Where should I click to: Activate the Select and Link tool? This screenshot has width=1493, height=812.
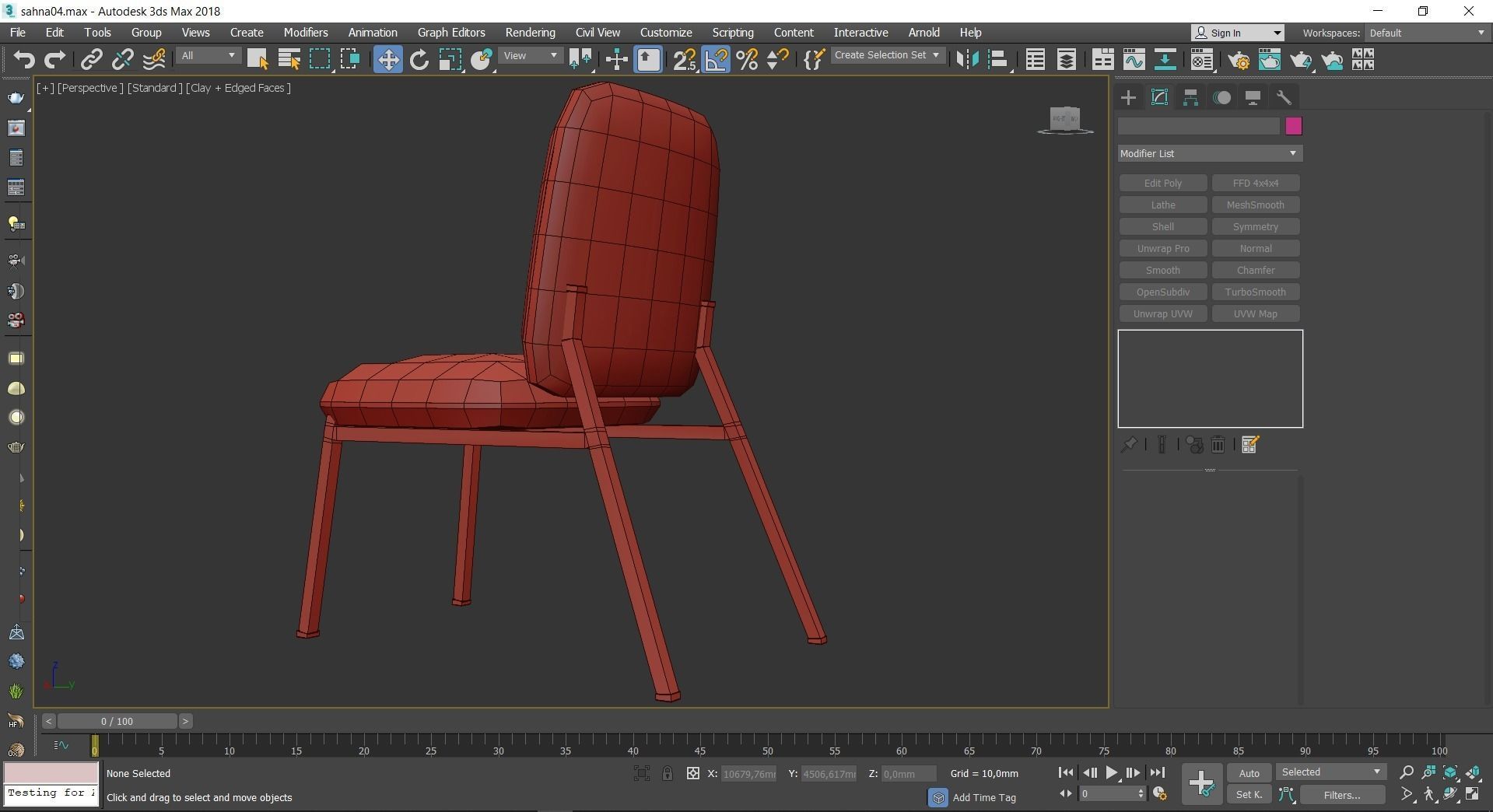click(92, 60)
